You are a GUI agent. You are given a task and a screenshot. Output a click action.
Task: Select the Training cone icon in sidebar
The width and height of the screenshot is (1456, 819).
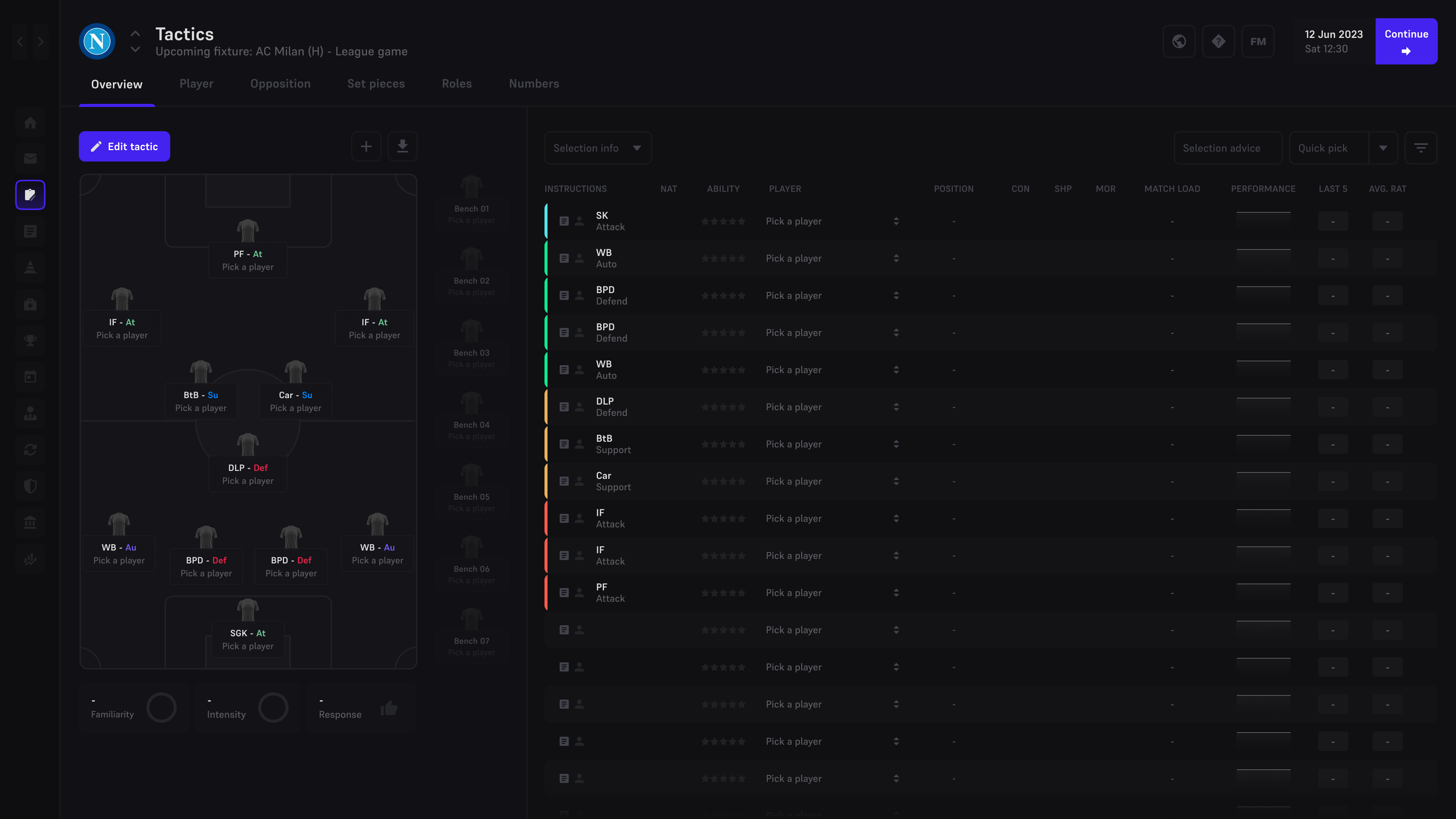click(30, 267)
